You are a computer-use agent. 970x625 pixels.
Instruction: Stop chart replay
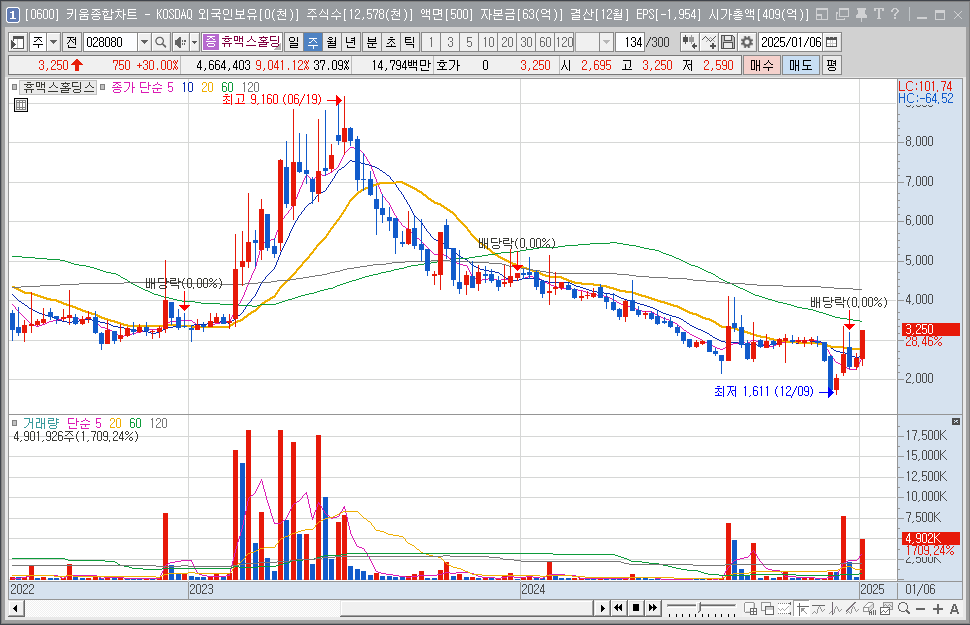636,608
